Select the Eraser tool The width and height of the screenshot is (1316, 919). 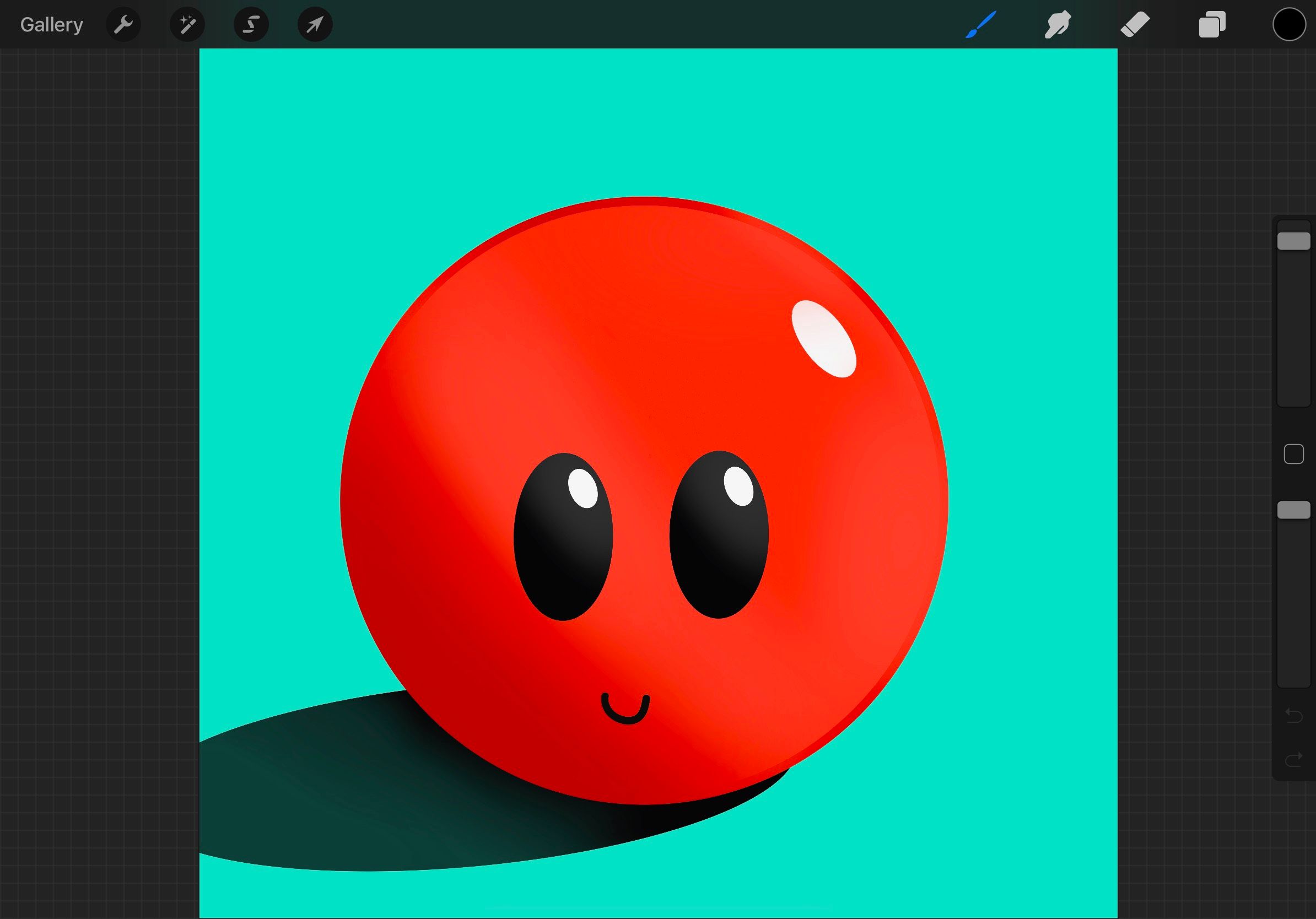[x=1135, y=25]
